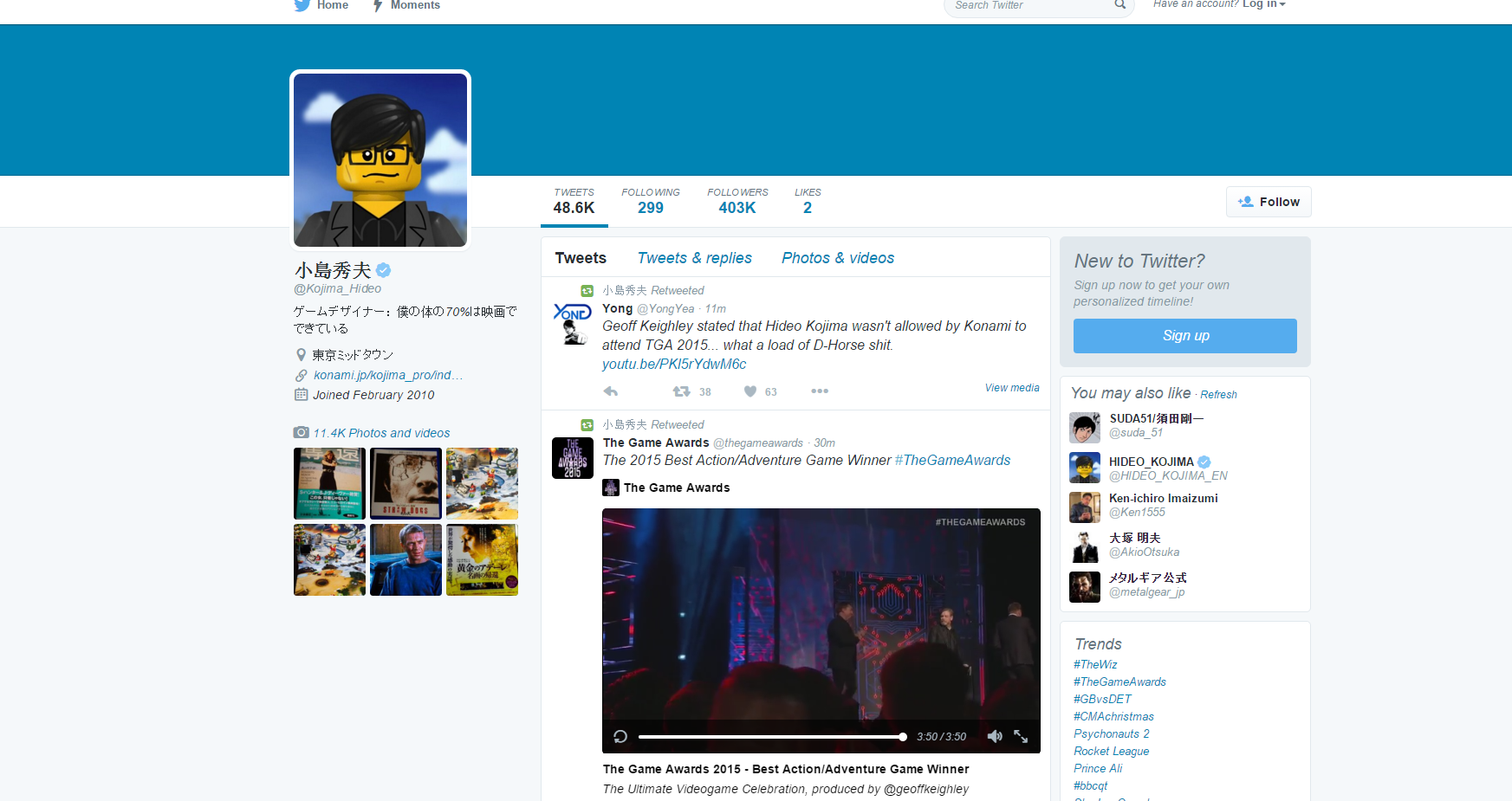Viewport: 1512px width, 801px height.
Task: Refresh the You may also like suggestions
Action: (x=1218, y=395)
